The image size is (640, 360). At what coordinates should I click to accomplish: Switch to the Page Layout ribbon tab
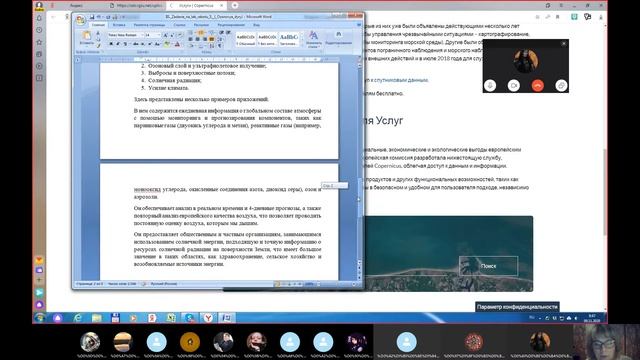coord(149,25)
